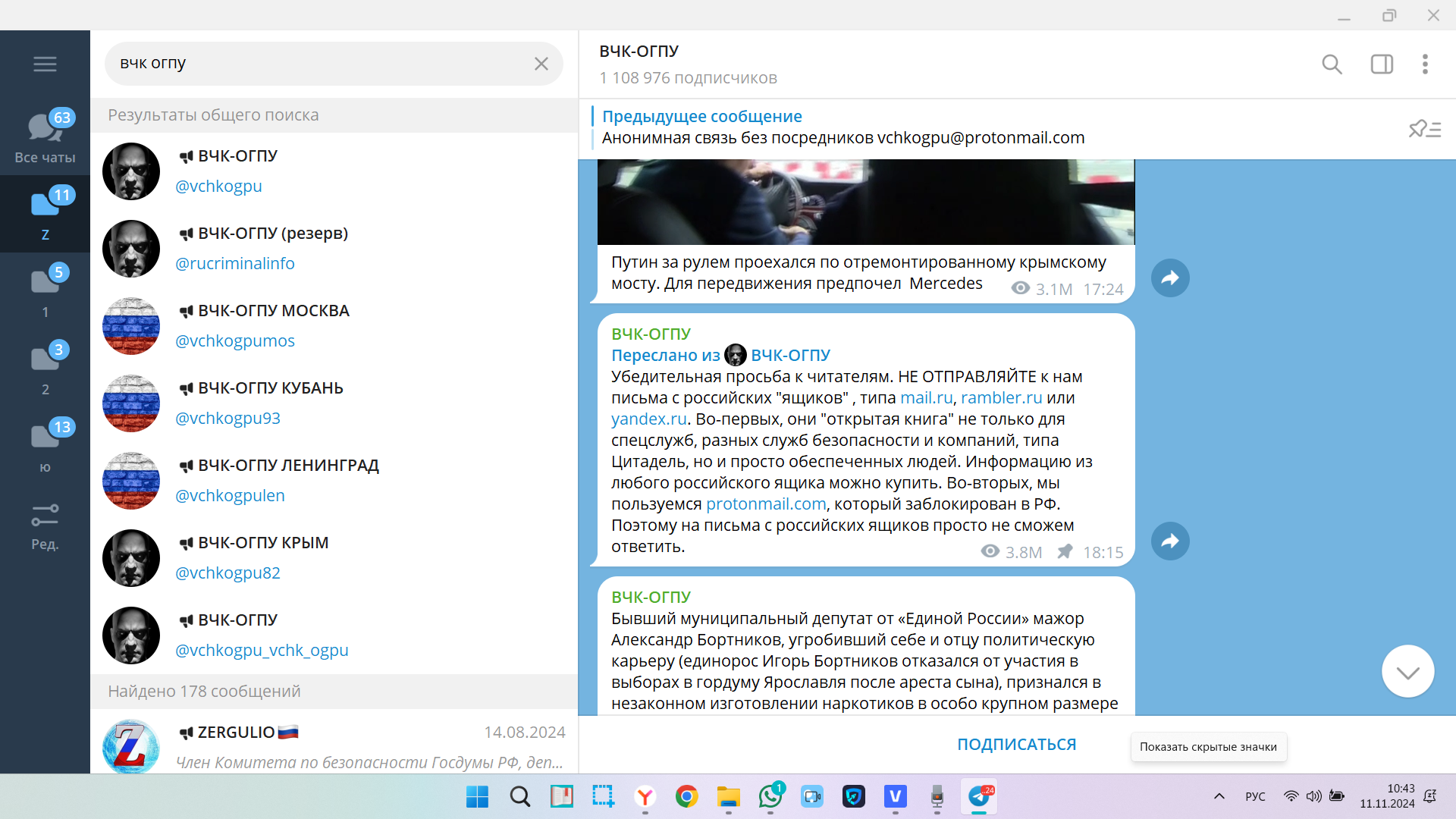Clear the search field text
The image size is (1456, 819).
pyautogui.click(x=541, y=64)
